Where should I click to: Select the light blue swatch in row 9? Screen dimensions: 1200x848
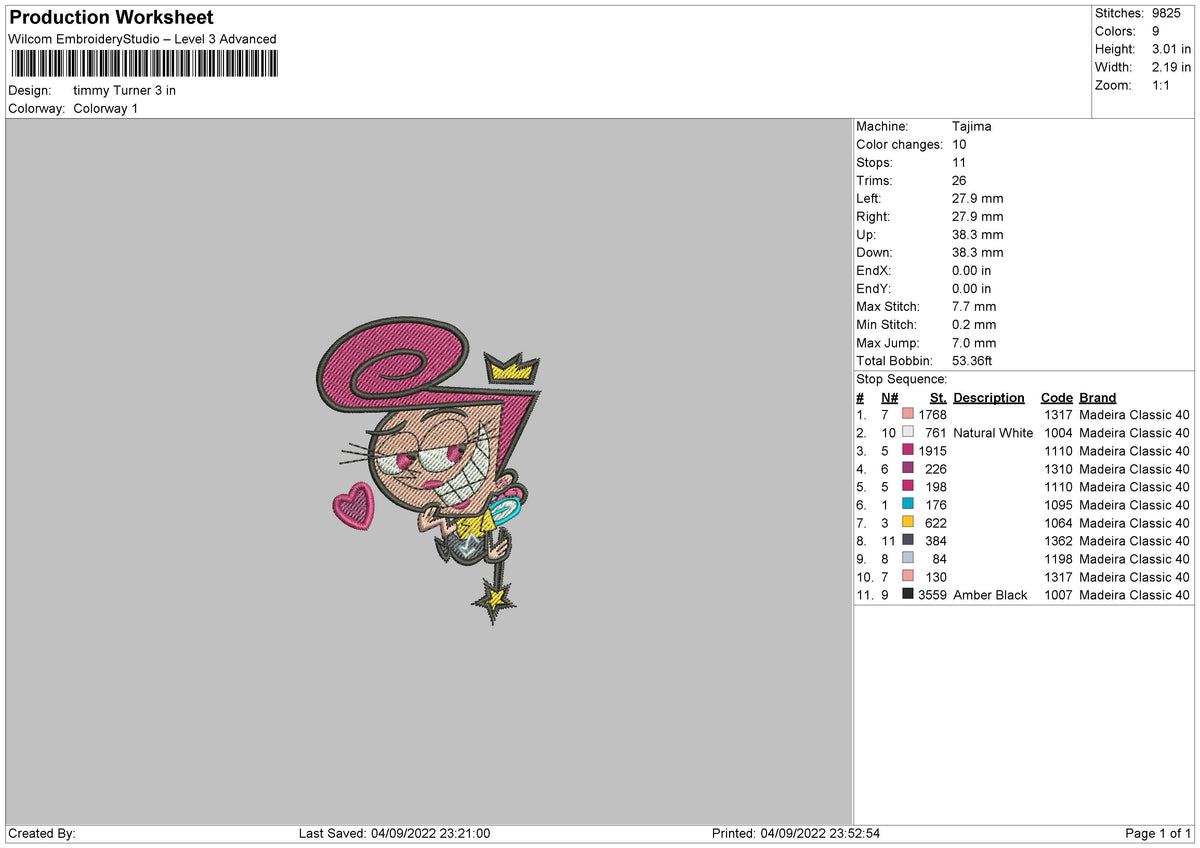pyautogui.click(x=908, y=559)
